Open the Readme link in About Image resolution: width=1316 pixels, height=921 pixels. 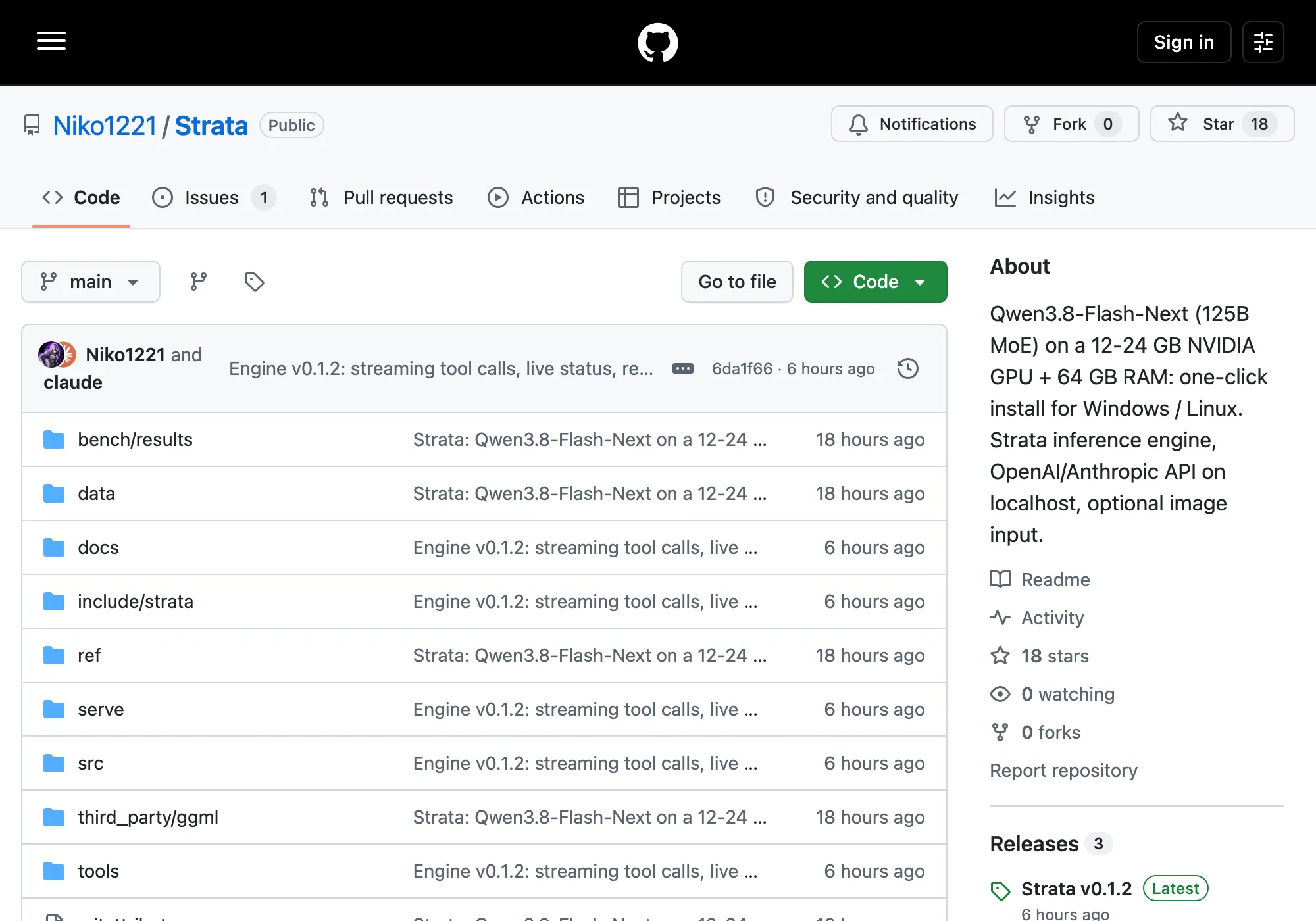pos(1040,580)
